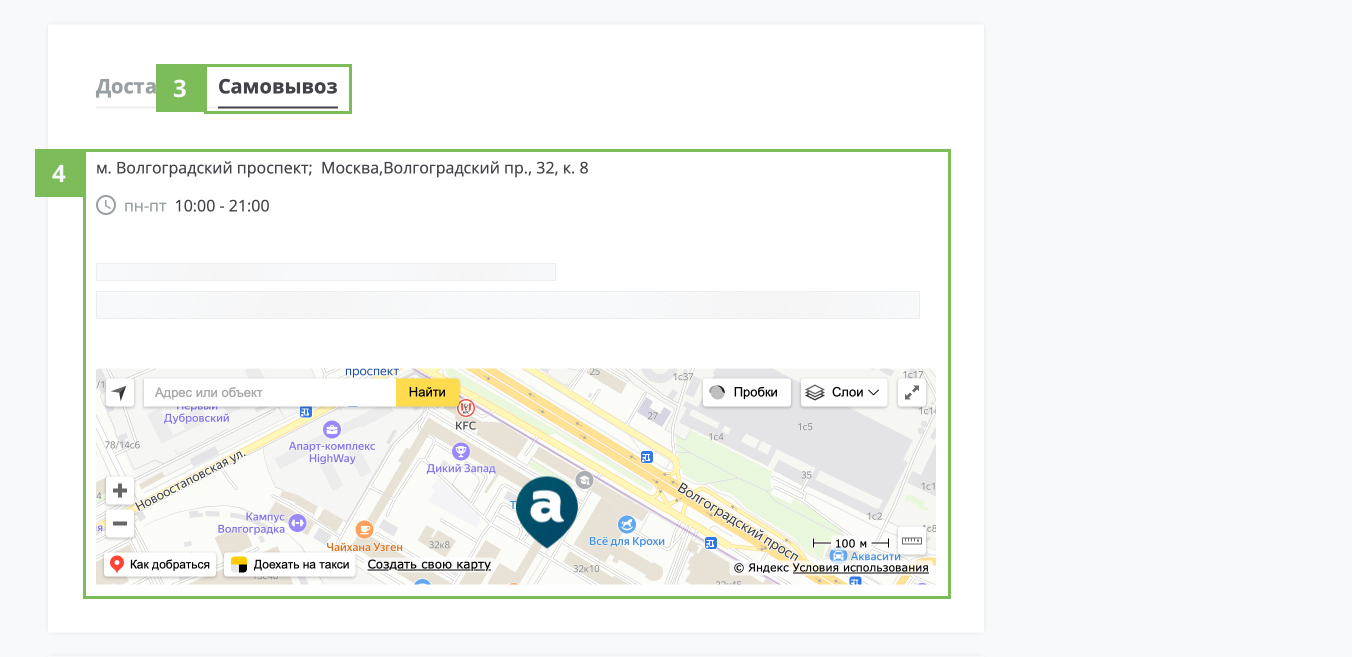Open the Слои layers dropdown
The height and width of the screenshot is (657, 1352).
[844, 392]
